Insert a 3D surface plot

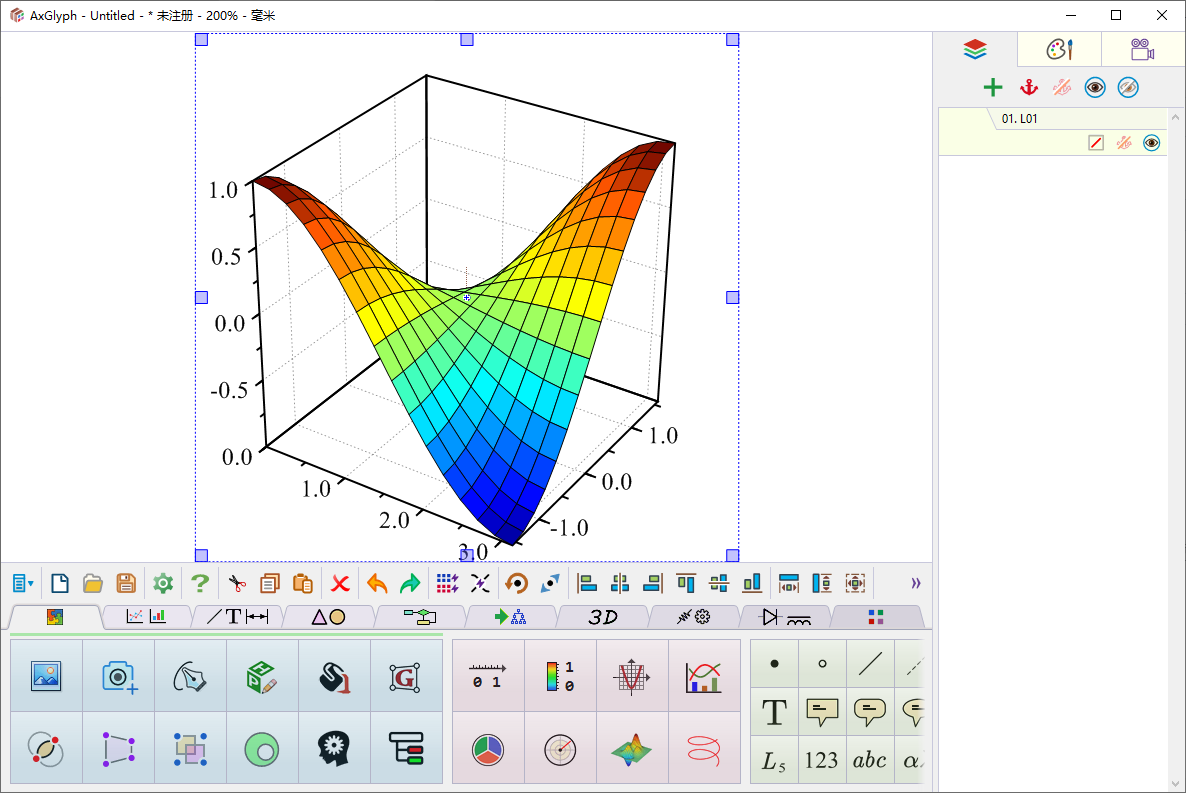[632, 748]
